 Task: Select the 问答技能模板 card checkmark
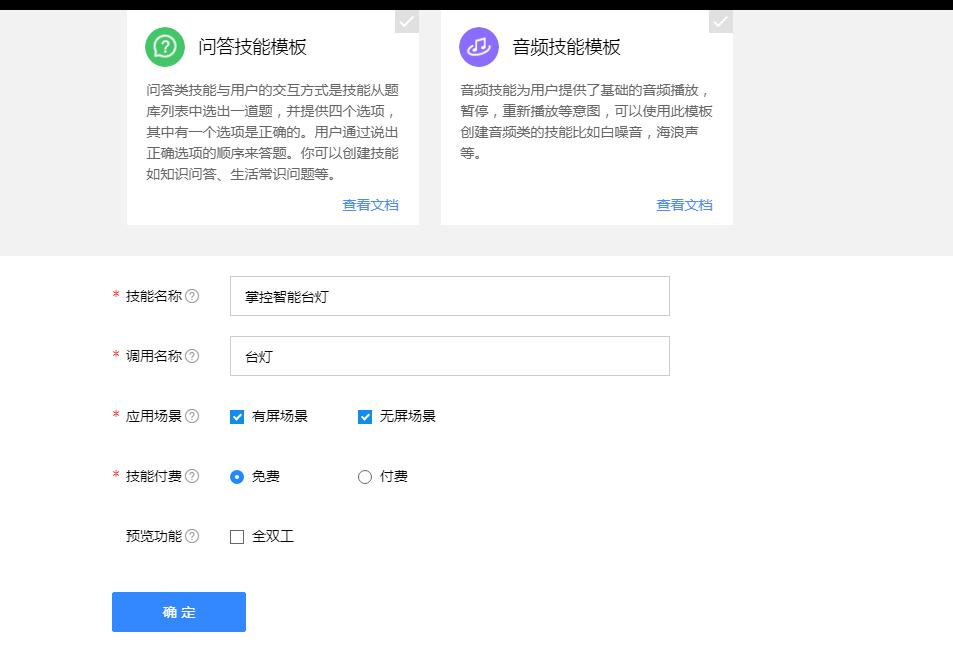(x=407, y=22)
